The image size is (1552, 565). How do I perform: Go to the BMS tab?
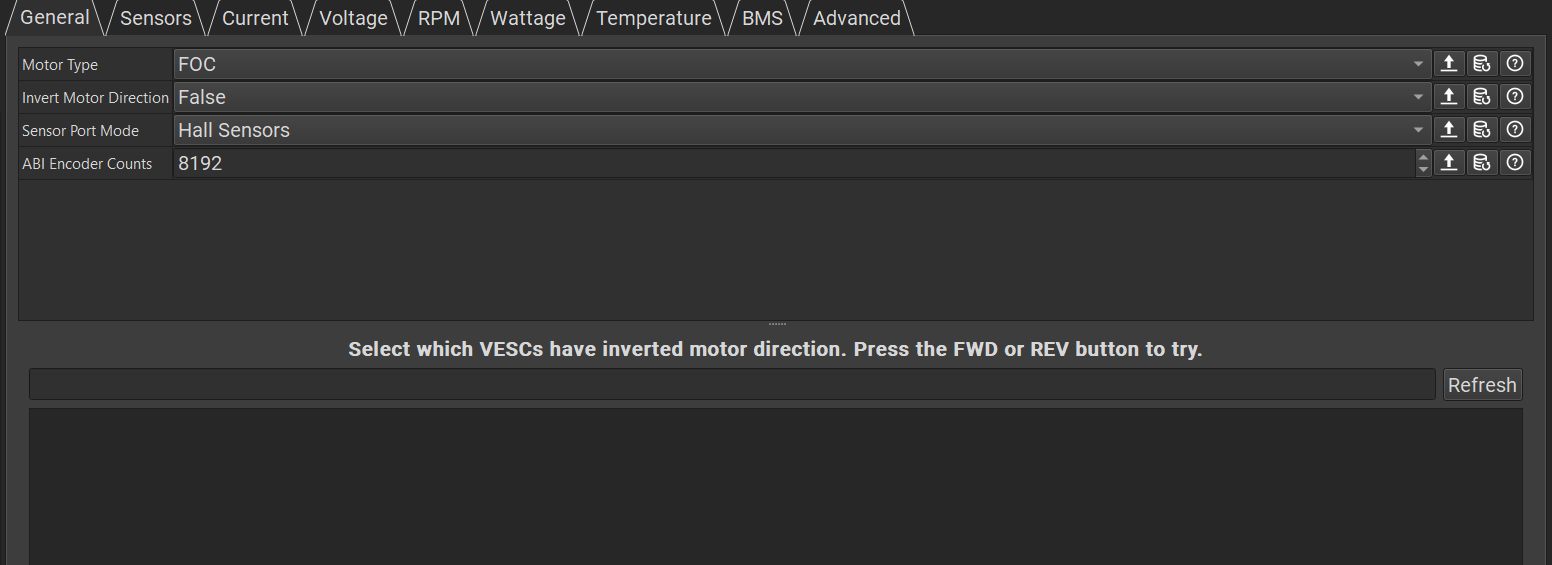[x=762, y=18]
